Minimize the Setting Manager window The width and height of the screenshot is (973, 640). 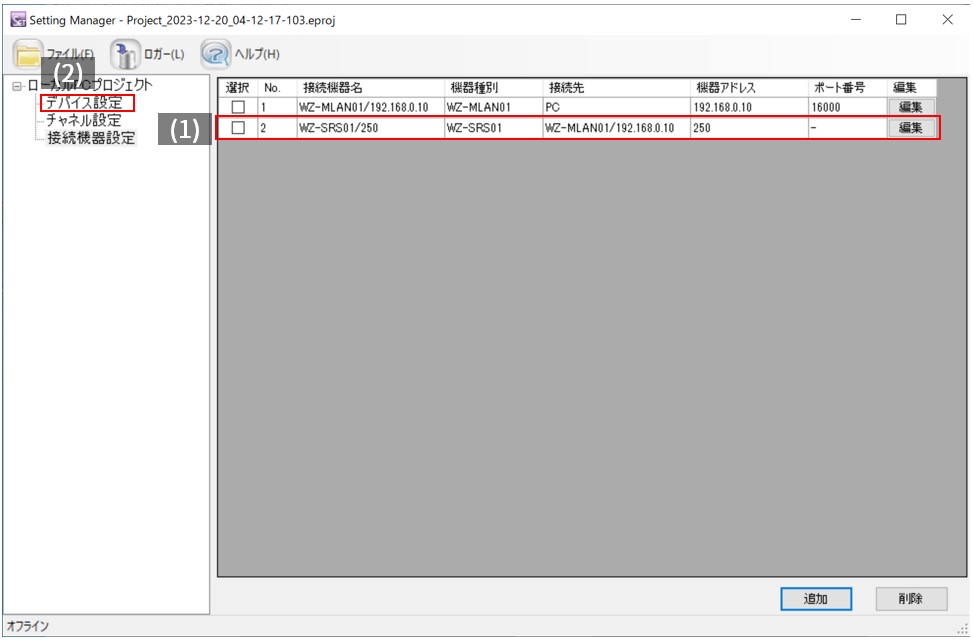(856, 19)
